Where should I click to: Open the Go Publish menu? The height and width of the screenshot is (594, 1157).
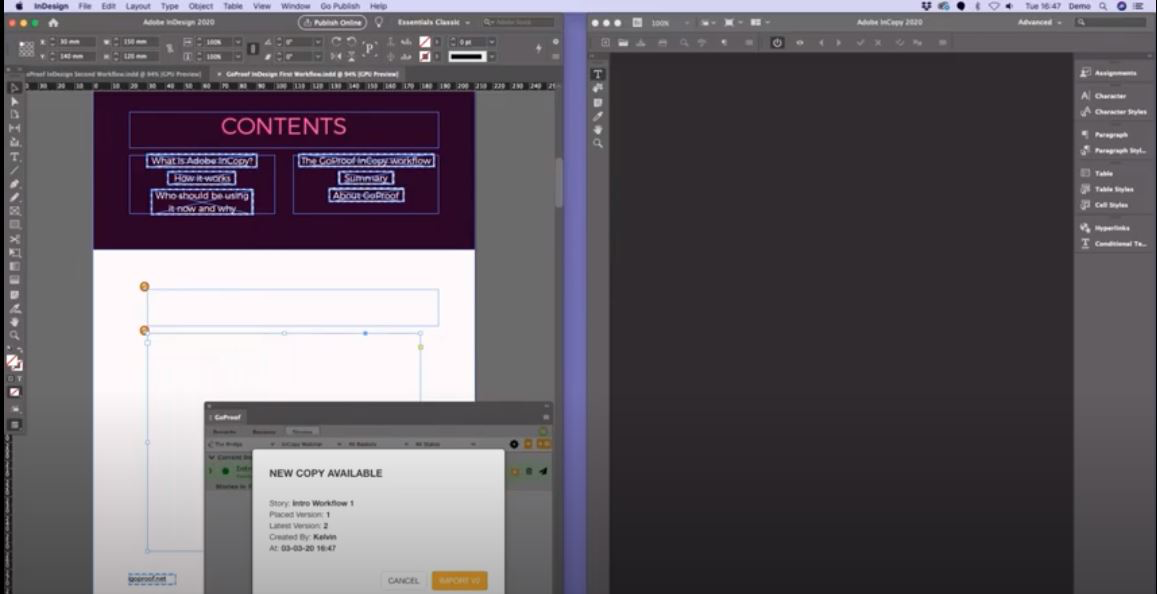pyautogui.click(x=340, y=6)
